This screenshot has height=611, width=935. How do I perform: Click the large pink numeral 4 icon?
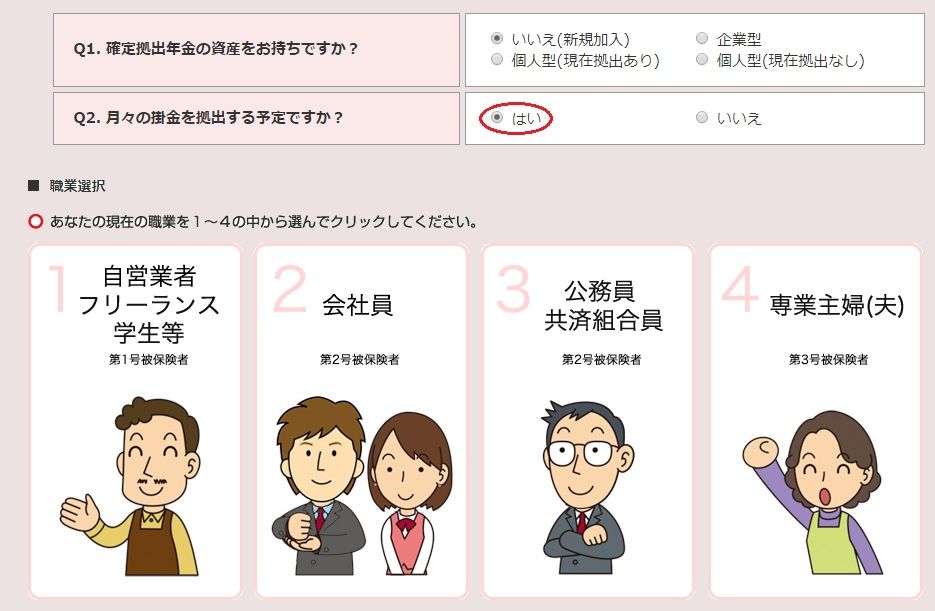point(739,289)
